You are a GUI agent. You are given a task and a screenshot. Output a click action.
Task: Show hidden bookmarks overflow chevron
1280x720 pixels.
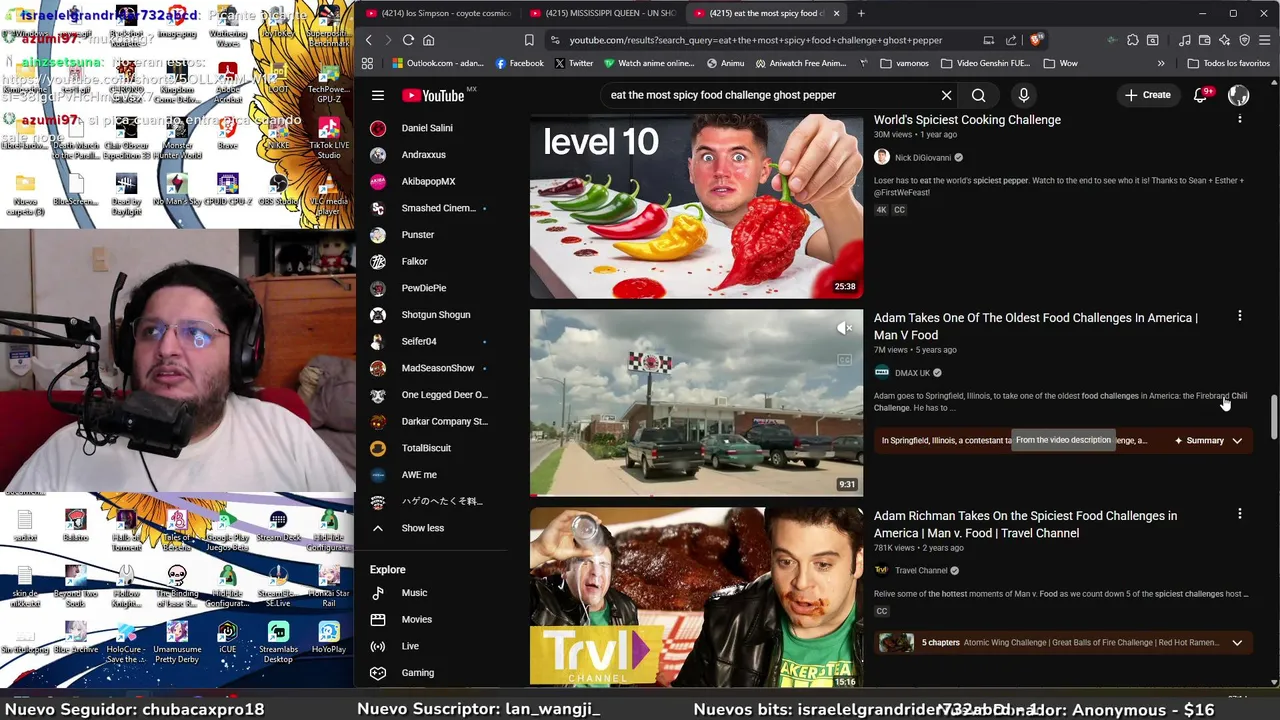click(1161, 63)
